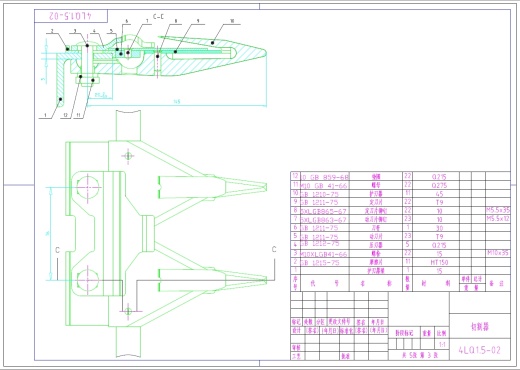
Task: Click the 1:1 scale value
Action: click(442, 344)
